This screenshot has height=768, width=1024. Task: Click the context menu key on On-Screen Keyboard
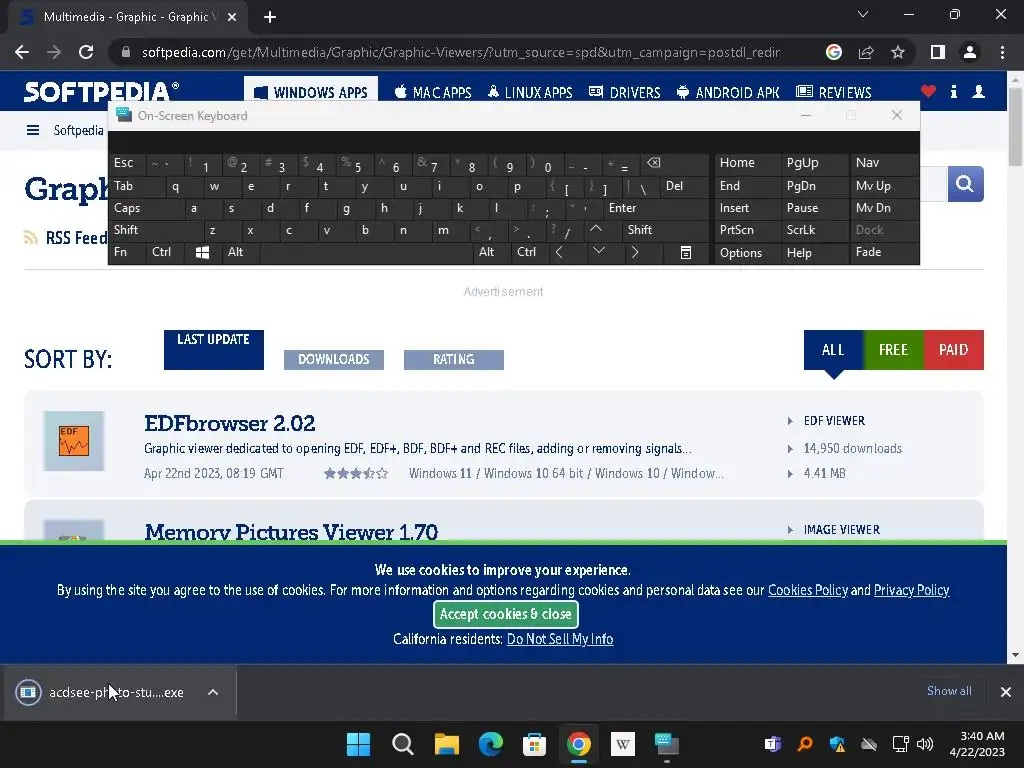click(686, 252)
